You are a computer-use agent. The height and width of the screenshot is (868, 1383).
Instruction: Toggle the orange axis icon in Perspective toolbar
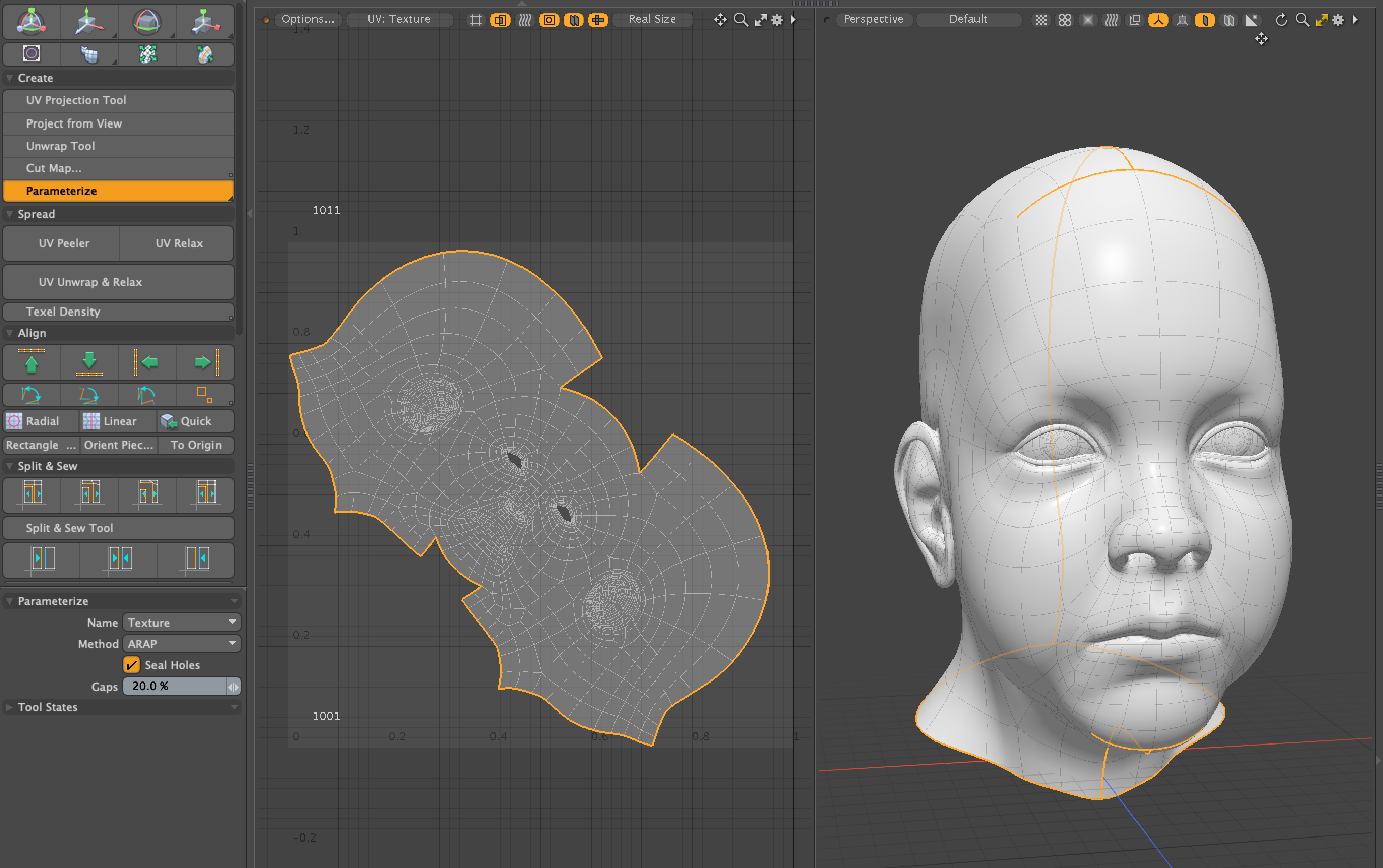[x=1158, y=20]
